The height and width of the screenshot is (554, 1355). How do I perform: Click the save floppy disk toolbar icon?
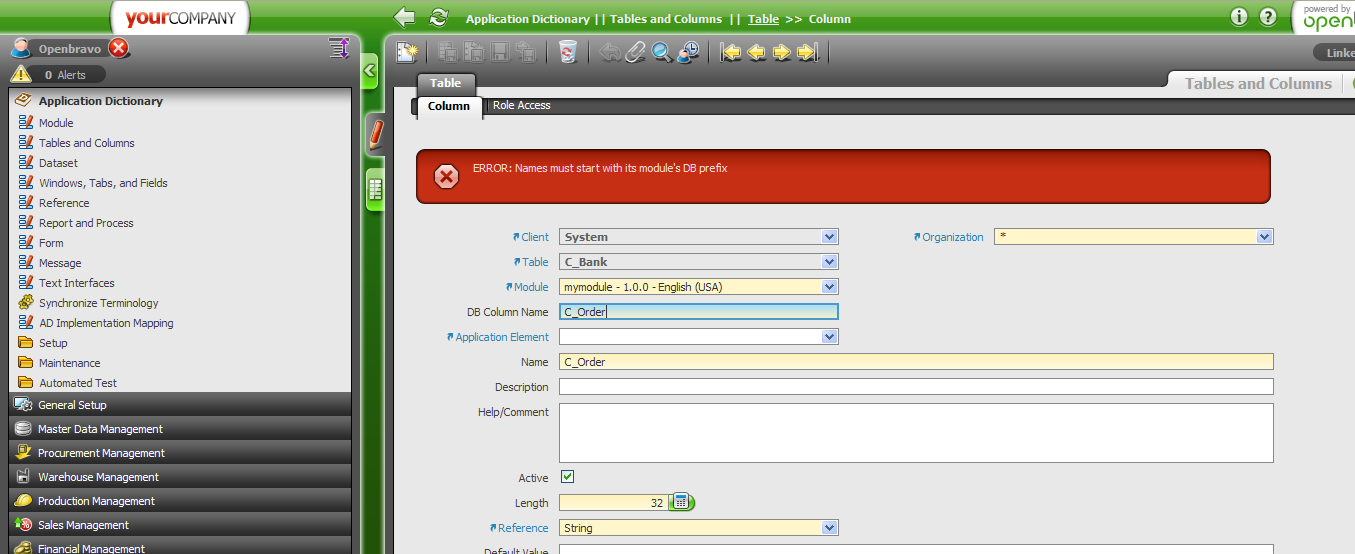pyautogui.click(x=500, y=52)
